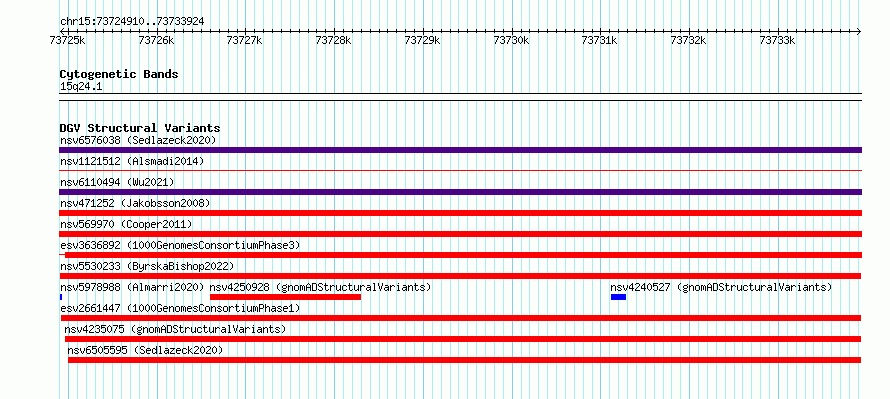Click the DGV Structural Variants track title
Image resolution: width=890 pixels, height=399 pixels.
tap(140, 128)
